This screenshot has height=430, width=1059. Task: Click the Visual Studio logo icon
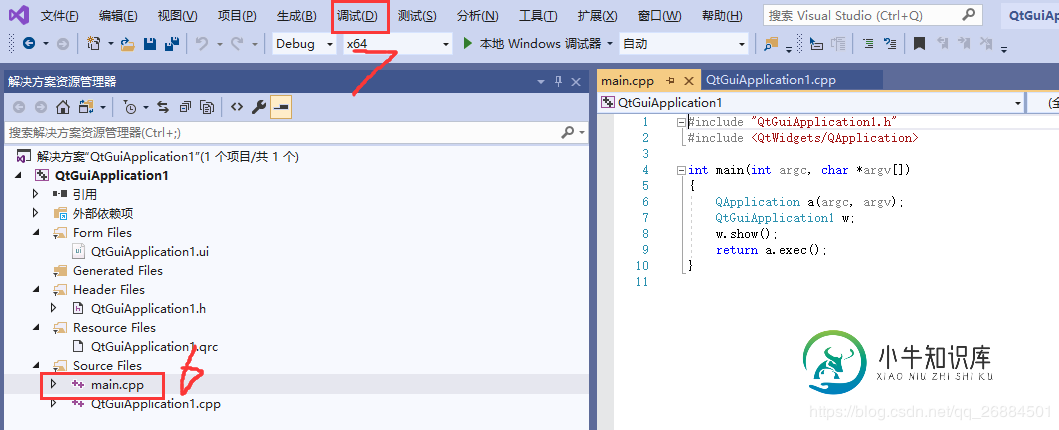[x=18, y=16]
